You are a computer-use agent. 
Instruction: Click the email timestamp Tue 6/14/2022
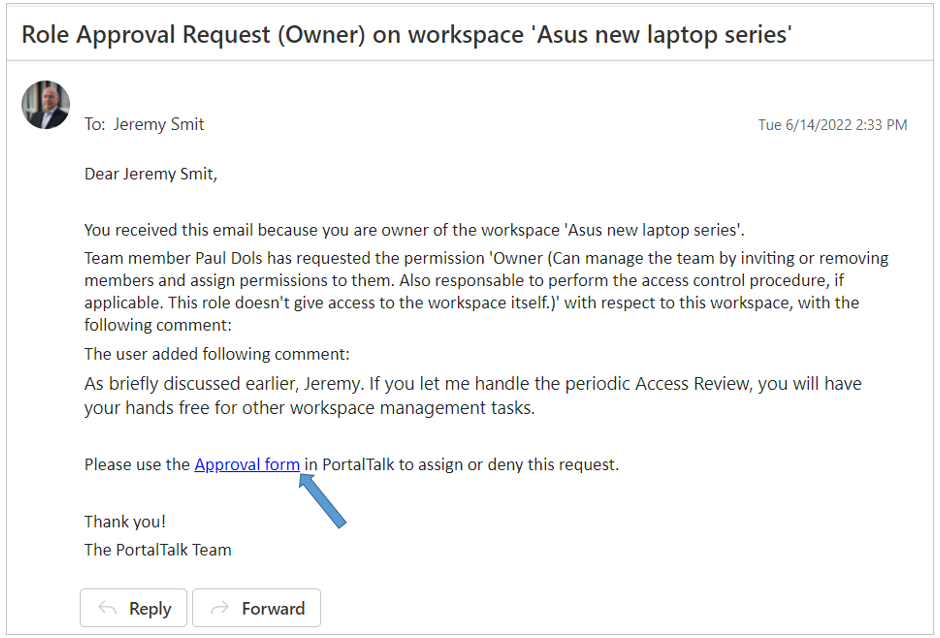click(833, 125)
